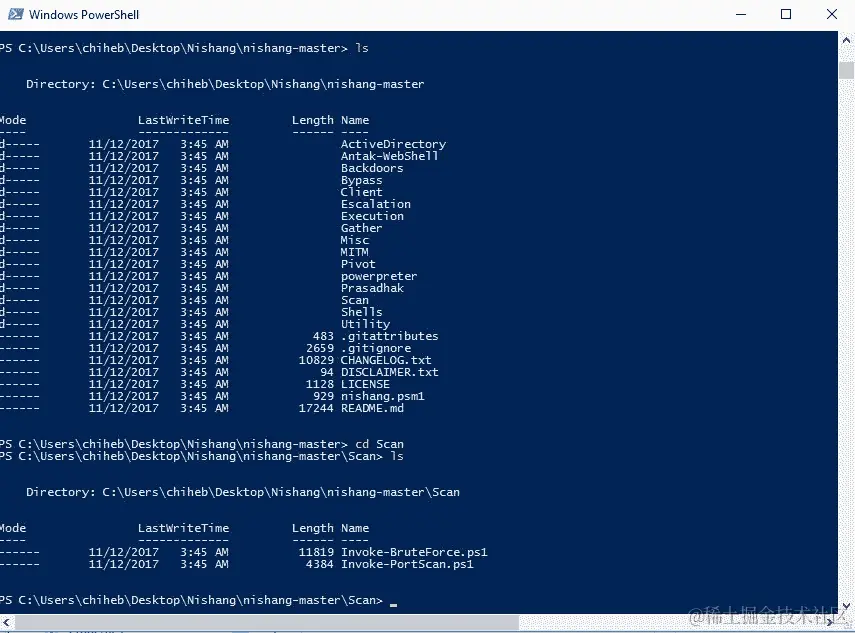Minimize the Windows PowerShell window

point(740,14)
